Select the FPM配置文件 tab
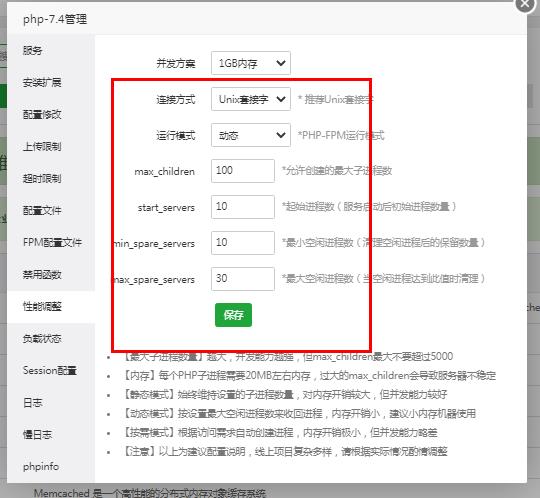Viewport: 540px width, 498px height. pos(52,242)
